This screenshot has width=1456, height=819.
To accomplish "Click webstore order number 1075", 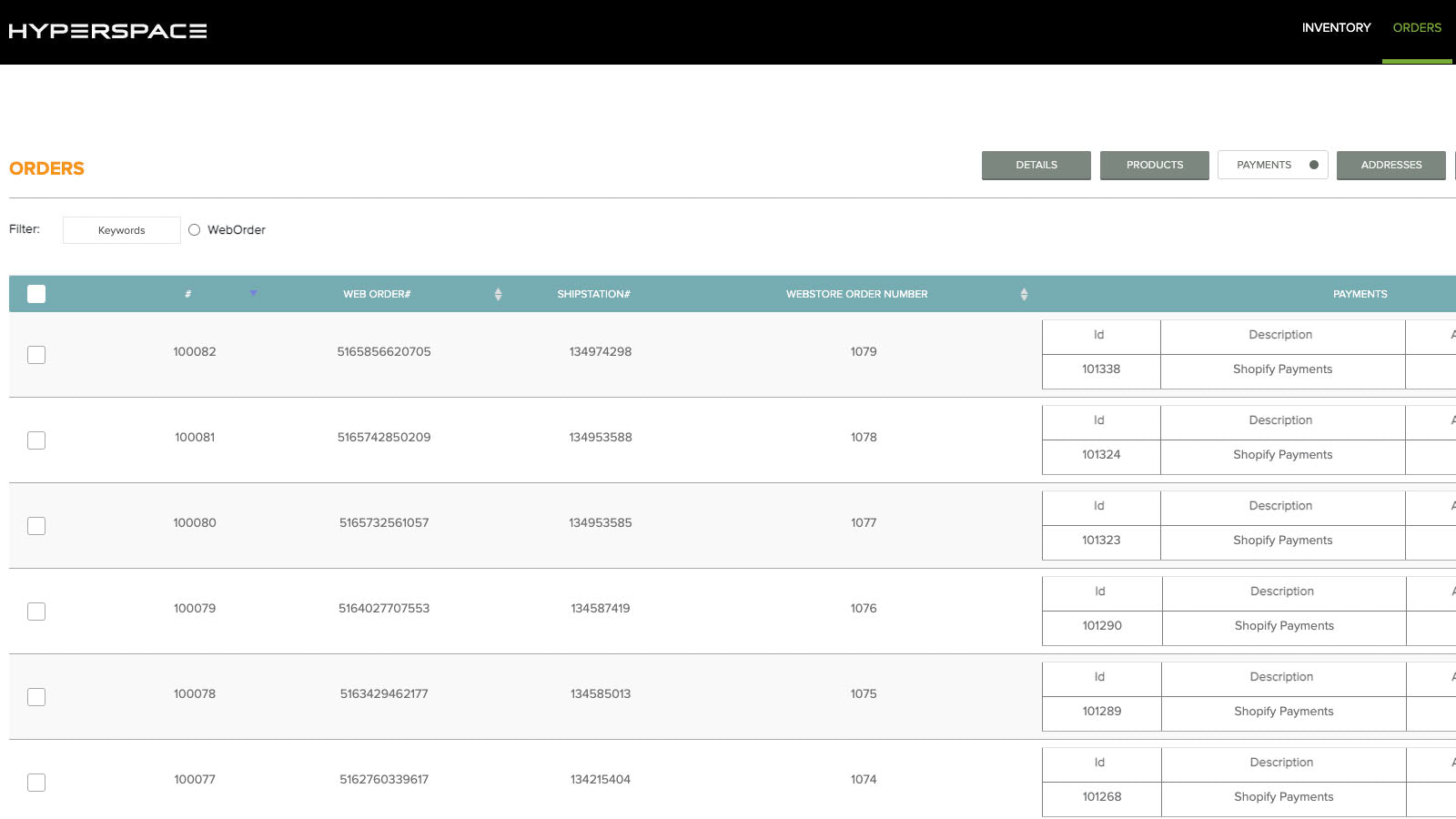I will pyautogui.click(x=864, y=693).
